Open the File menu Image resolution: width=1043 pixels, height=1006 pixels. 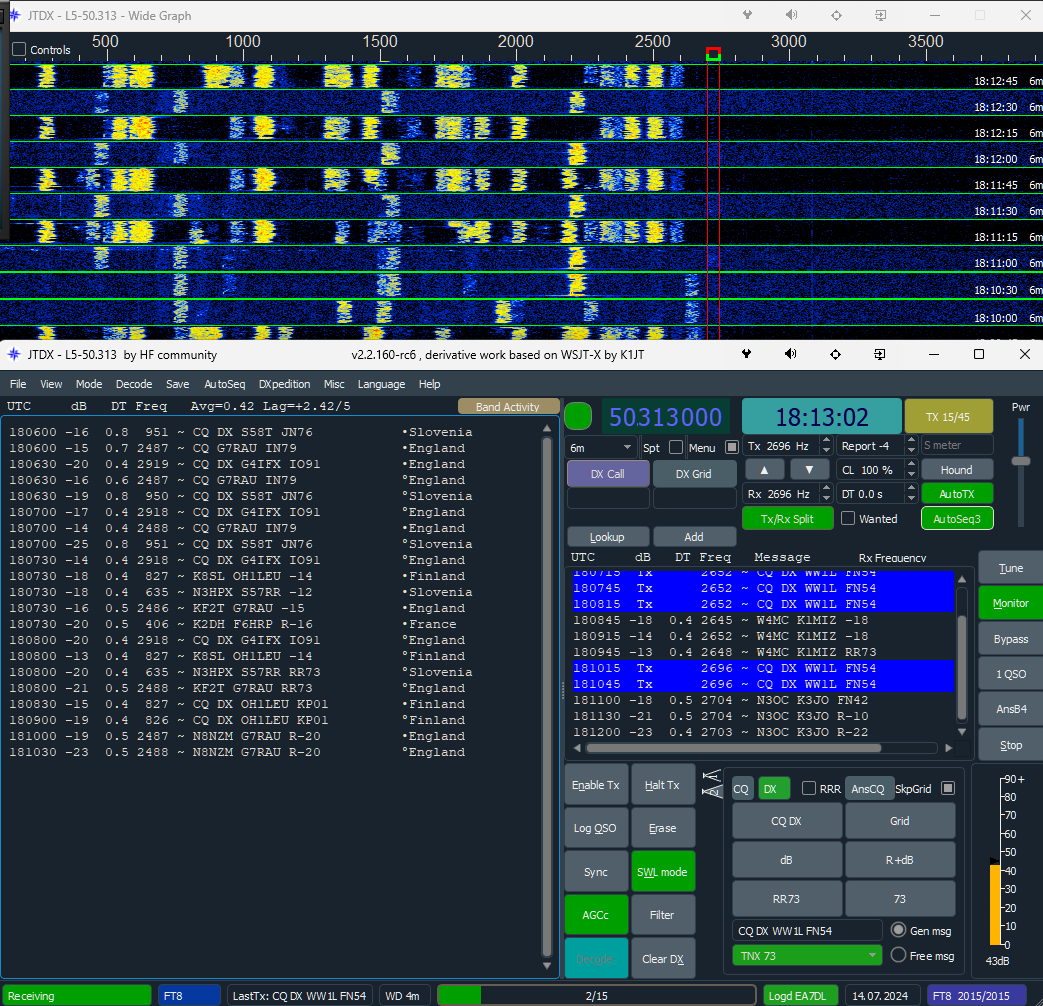coord(18,384)
